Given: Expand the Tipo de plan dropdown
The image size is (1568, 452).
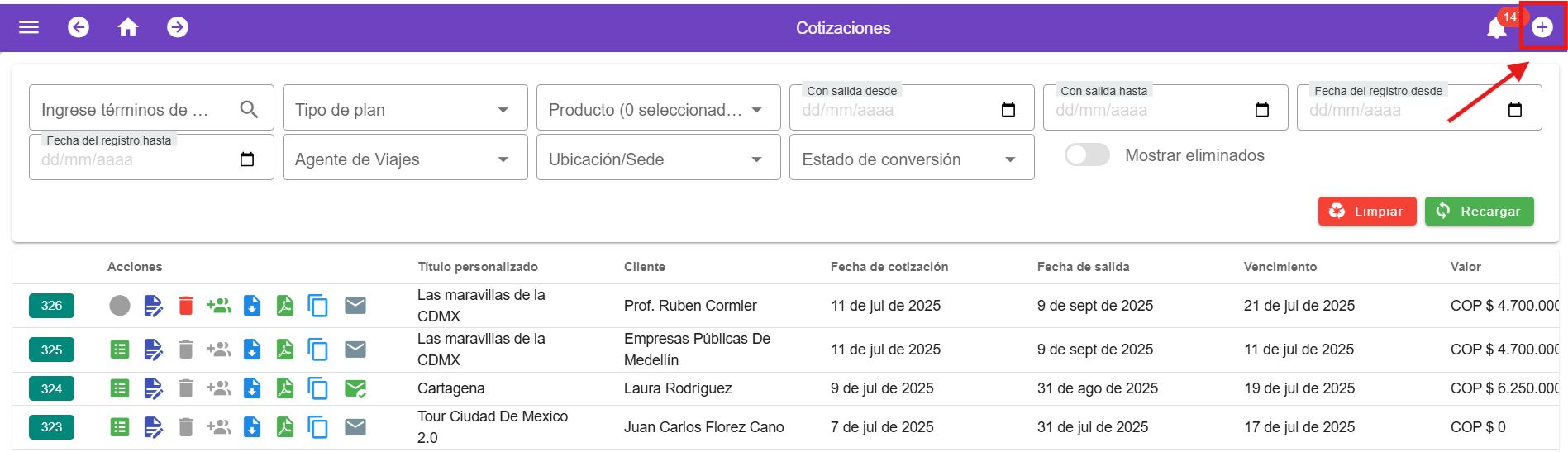Looking at the screenshot, I should click(x=404, y=109).
